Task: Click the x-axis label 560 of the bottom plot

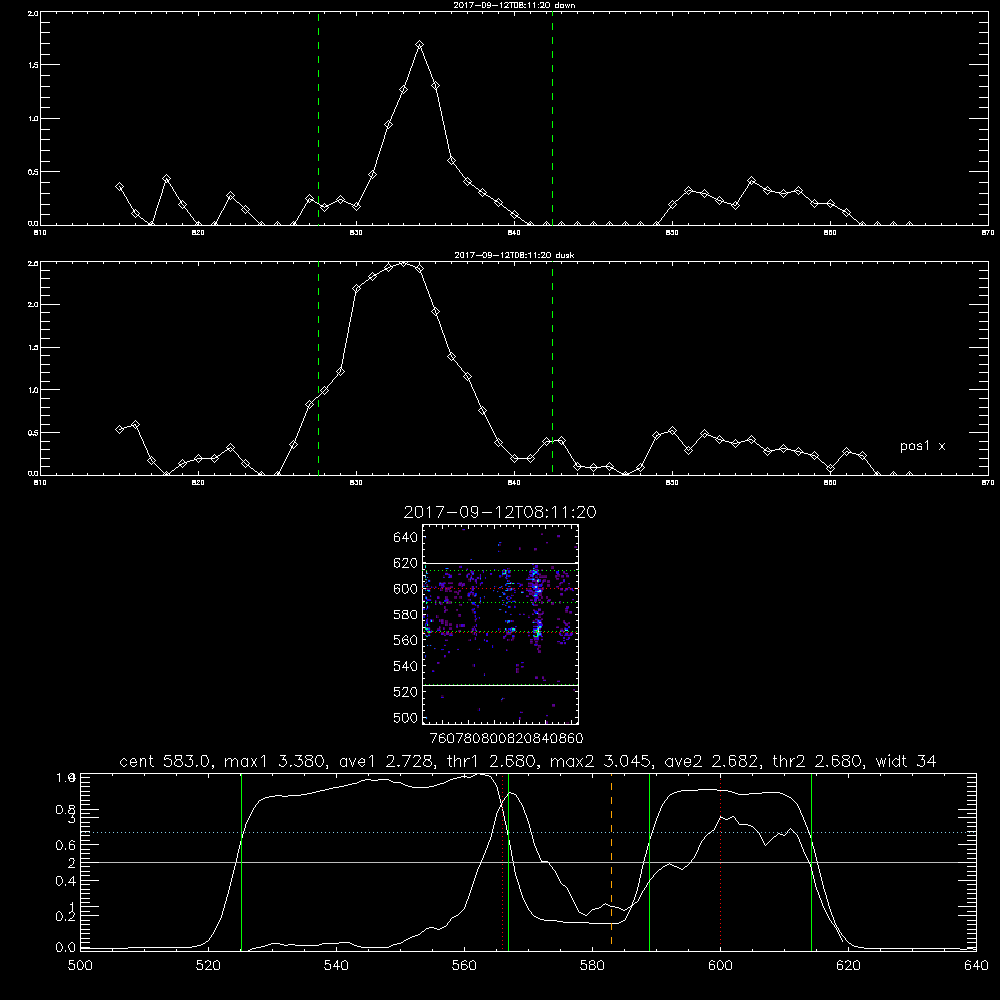Action: point(464,966)
